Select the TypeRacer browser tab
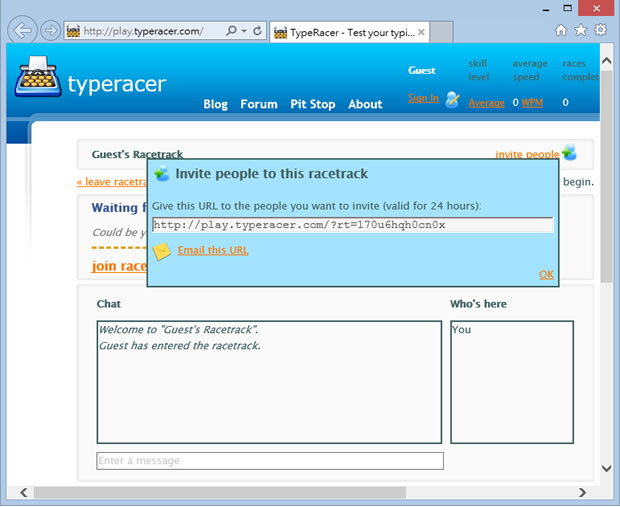Viewport: 620px width, 507px height. click(349, 32)
